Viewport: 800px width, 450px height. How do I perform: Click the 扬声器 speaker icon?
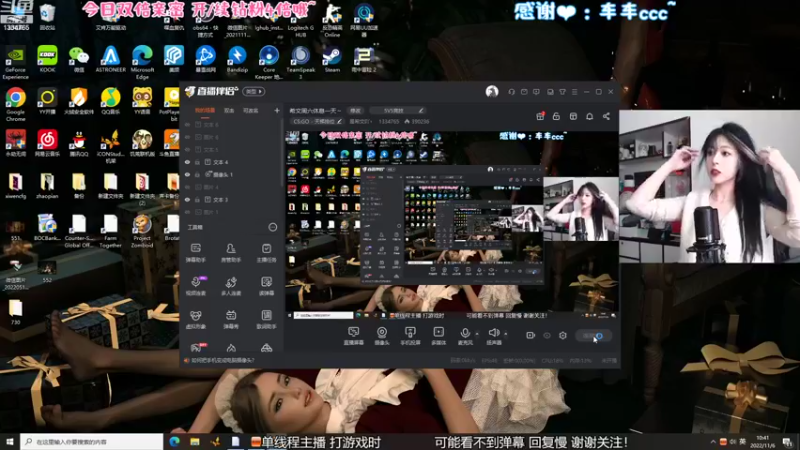(493, 333)
